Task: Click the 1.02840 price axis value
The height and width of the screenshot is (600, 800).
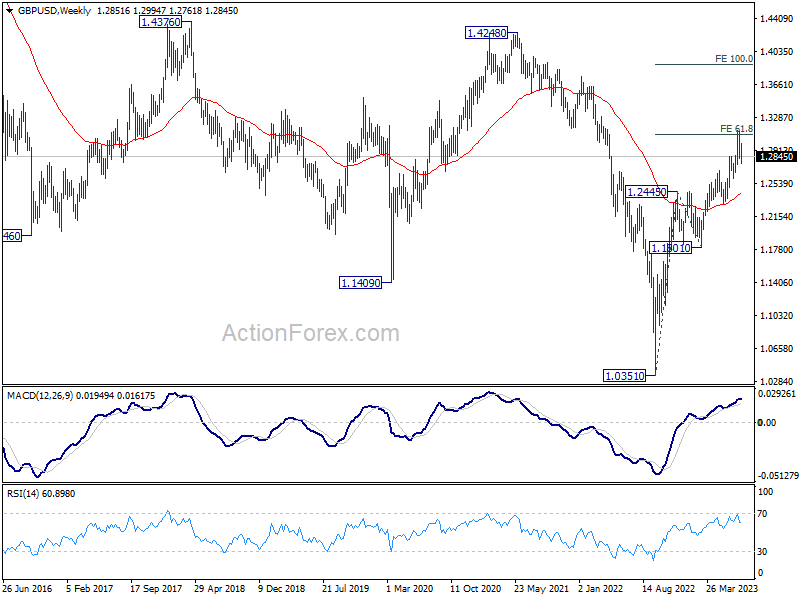Action: click(776, 382)
